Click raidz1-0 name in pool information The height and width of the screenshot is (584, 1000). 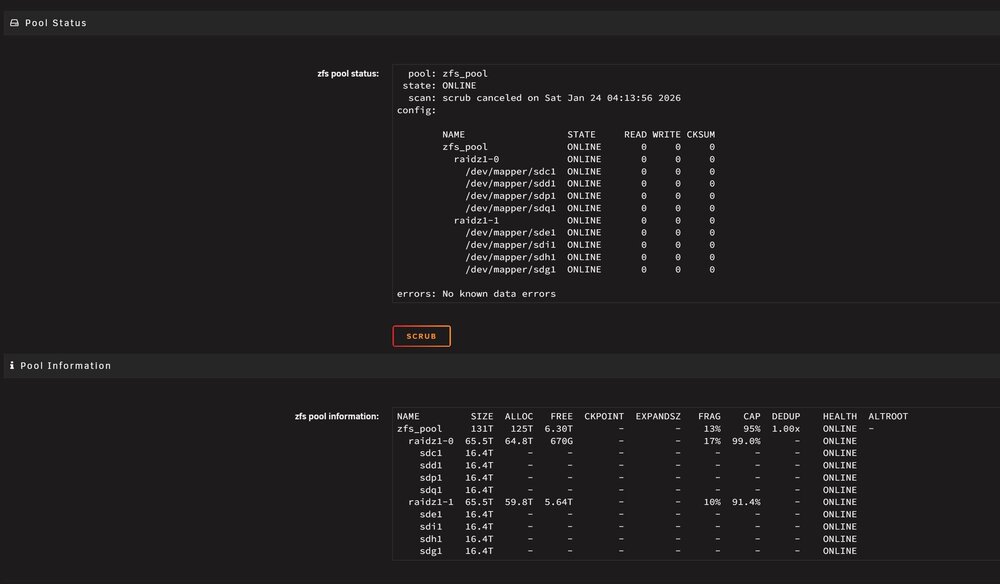pos(430,441)
